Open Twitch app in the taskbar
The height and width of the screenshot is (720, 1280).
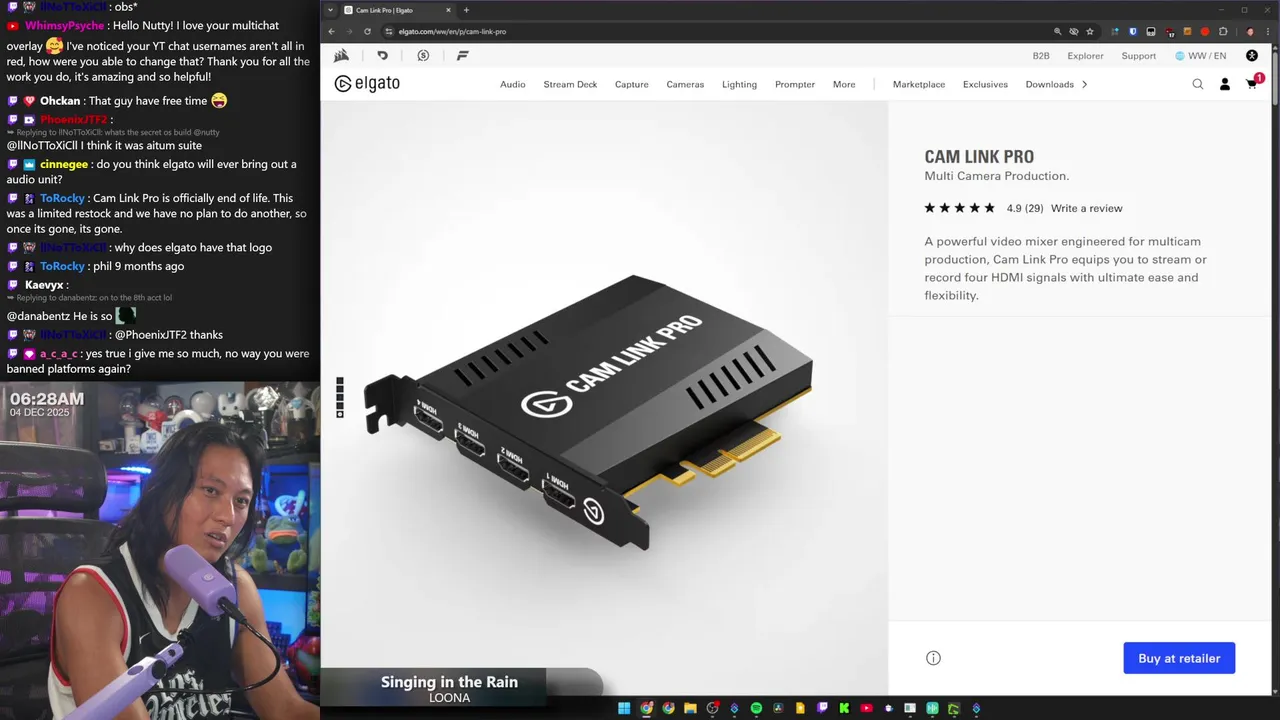click(822, 708)
